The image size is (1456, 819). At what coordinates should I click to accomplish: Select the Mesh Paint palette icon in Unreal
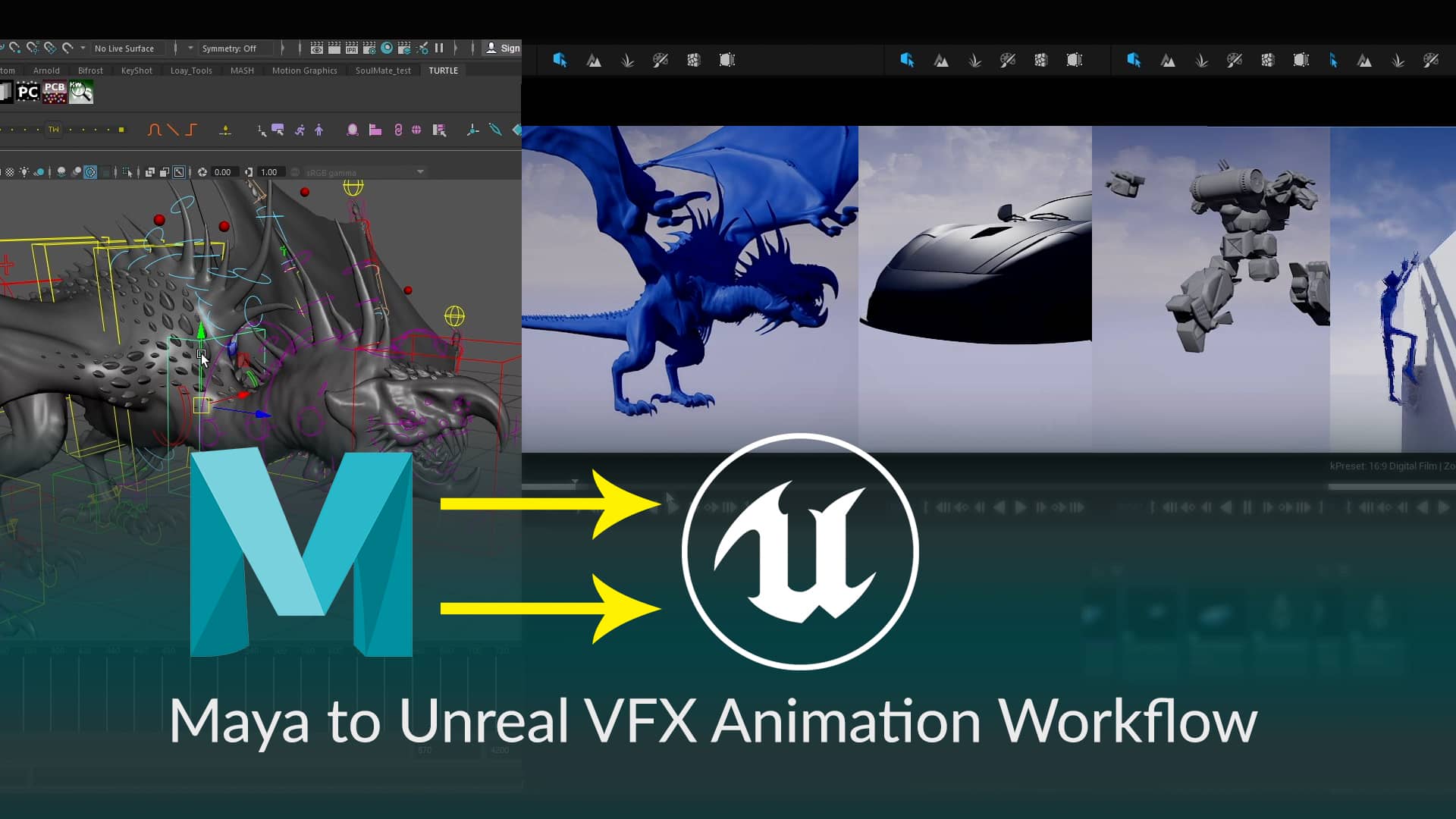click(x=660, y=60)
